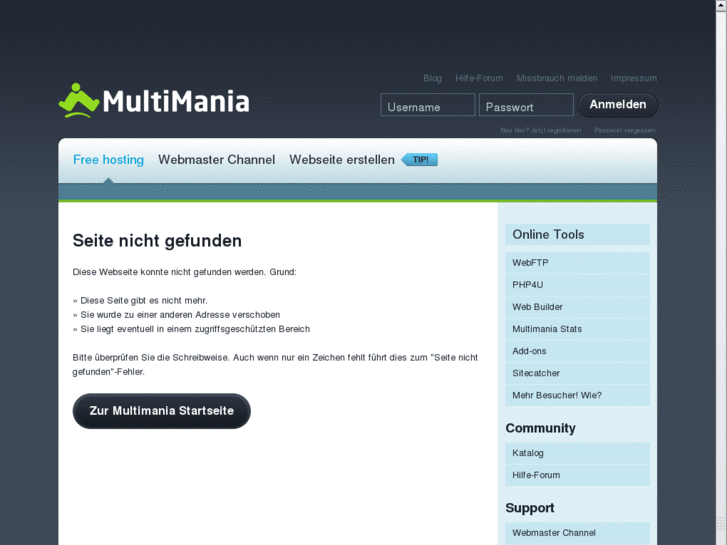Open the Webseite erstellen tab
This screenshot has width=727, height=545.
pyautogui.click(x=342, y=160)
